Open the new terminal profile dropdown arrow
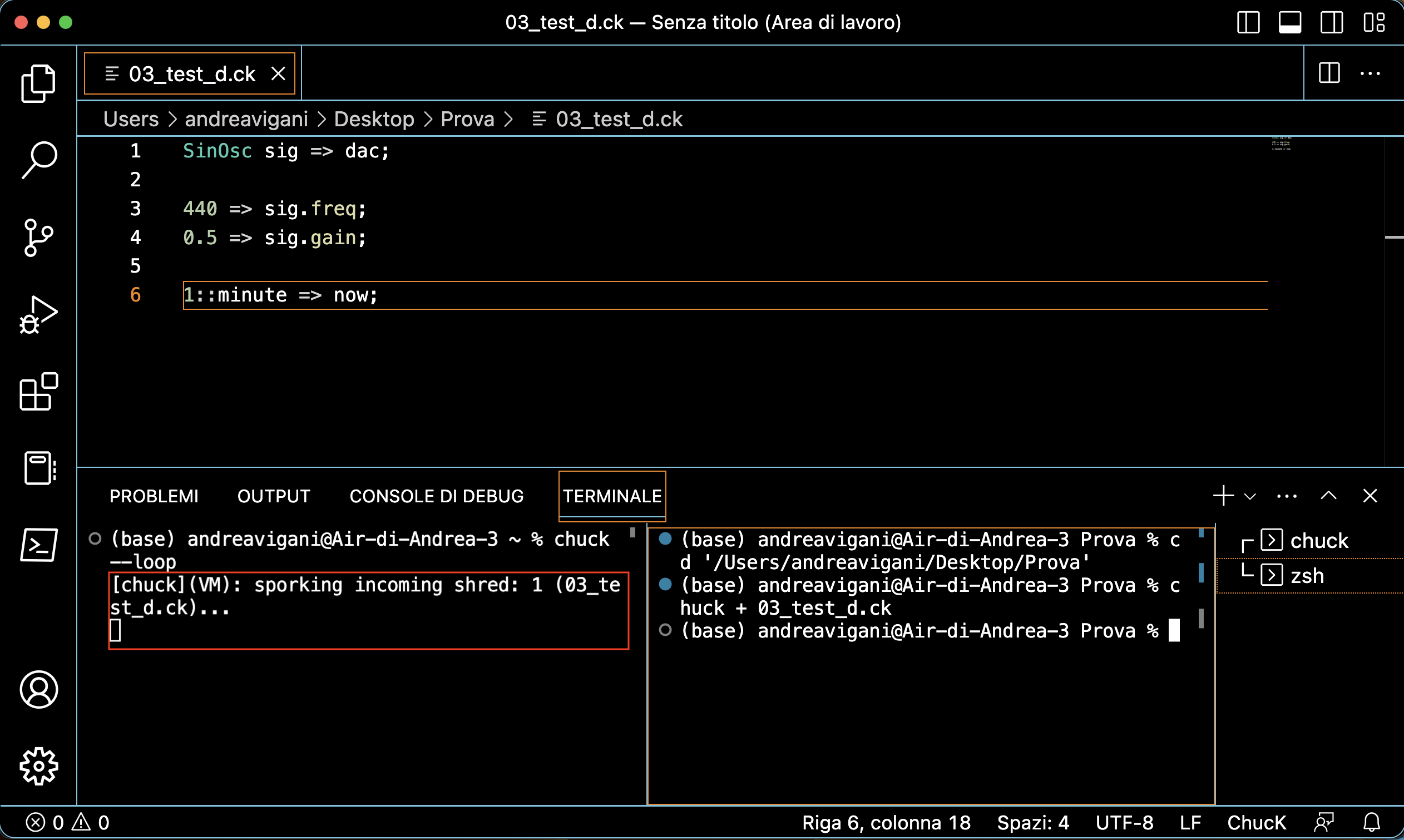The width and height of the screenshot is (1404, 840). (x=1250, y=496)
